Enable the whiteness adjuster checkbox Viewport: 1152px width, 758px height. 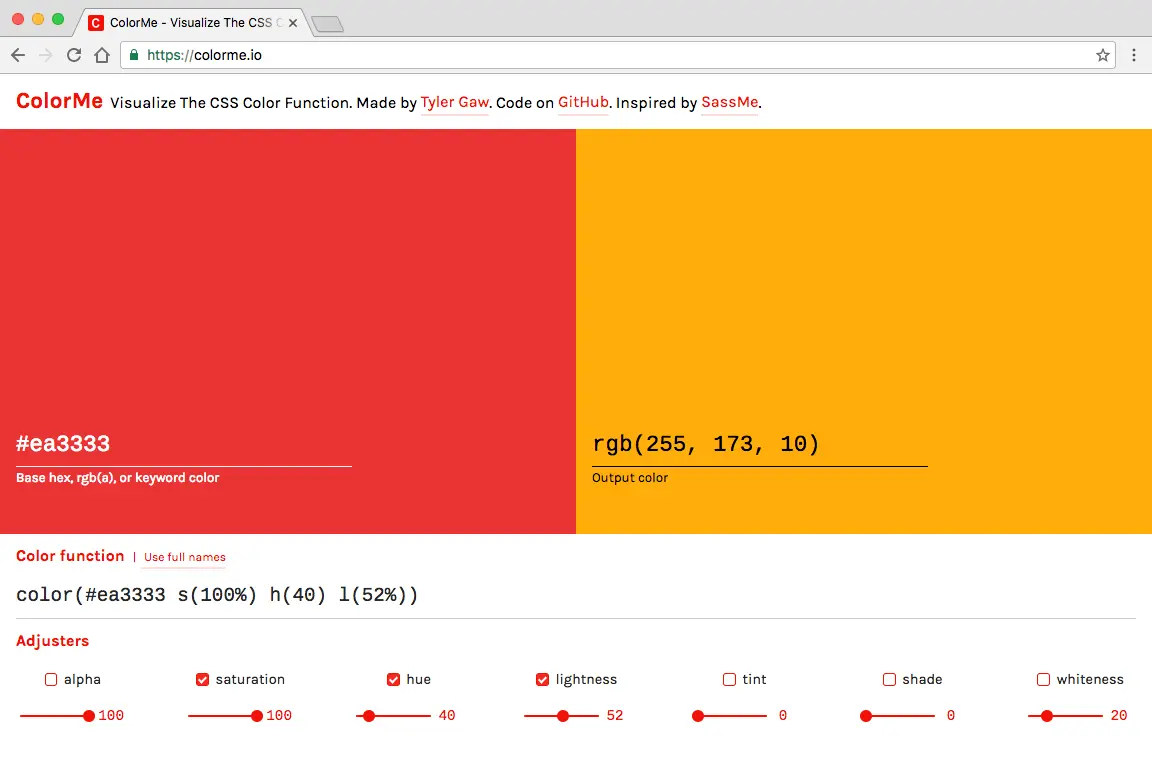pos(1043,679)
